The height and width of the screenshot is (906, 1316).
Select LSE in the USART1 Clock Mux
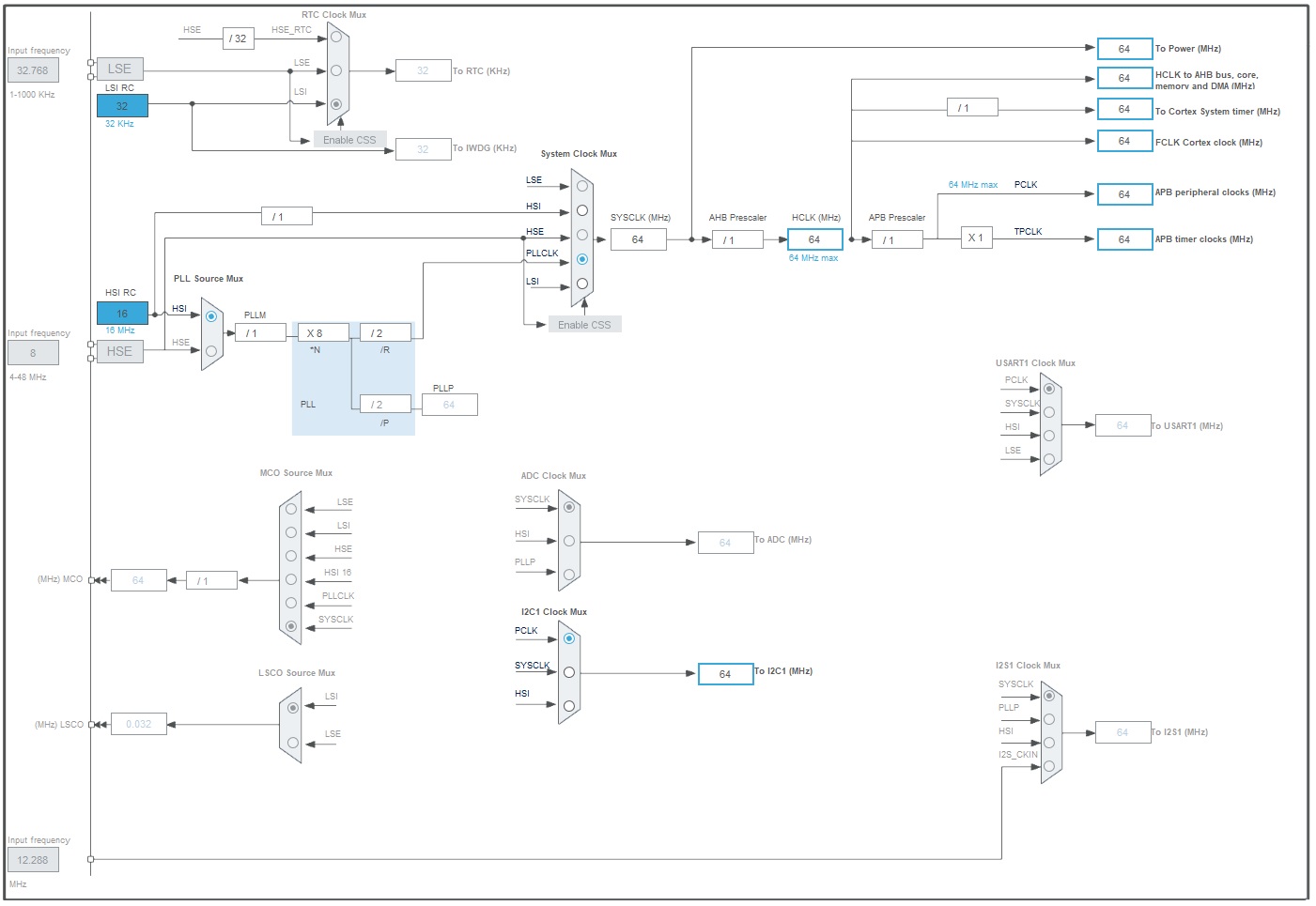tap(1049, 459)
